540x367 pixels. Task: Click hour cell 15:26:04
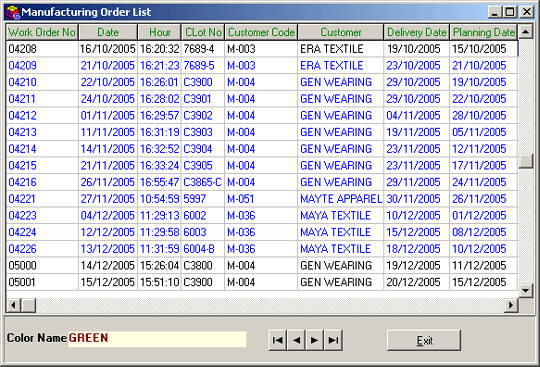point(159,265)
